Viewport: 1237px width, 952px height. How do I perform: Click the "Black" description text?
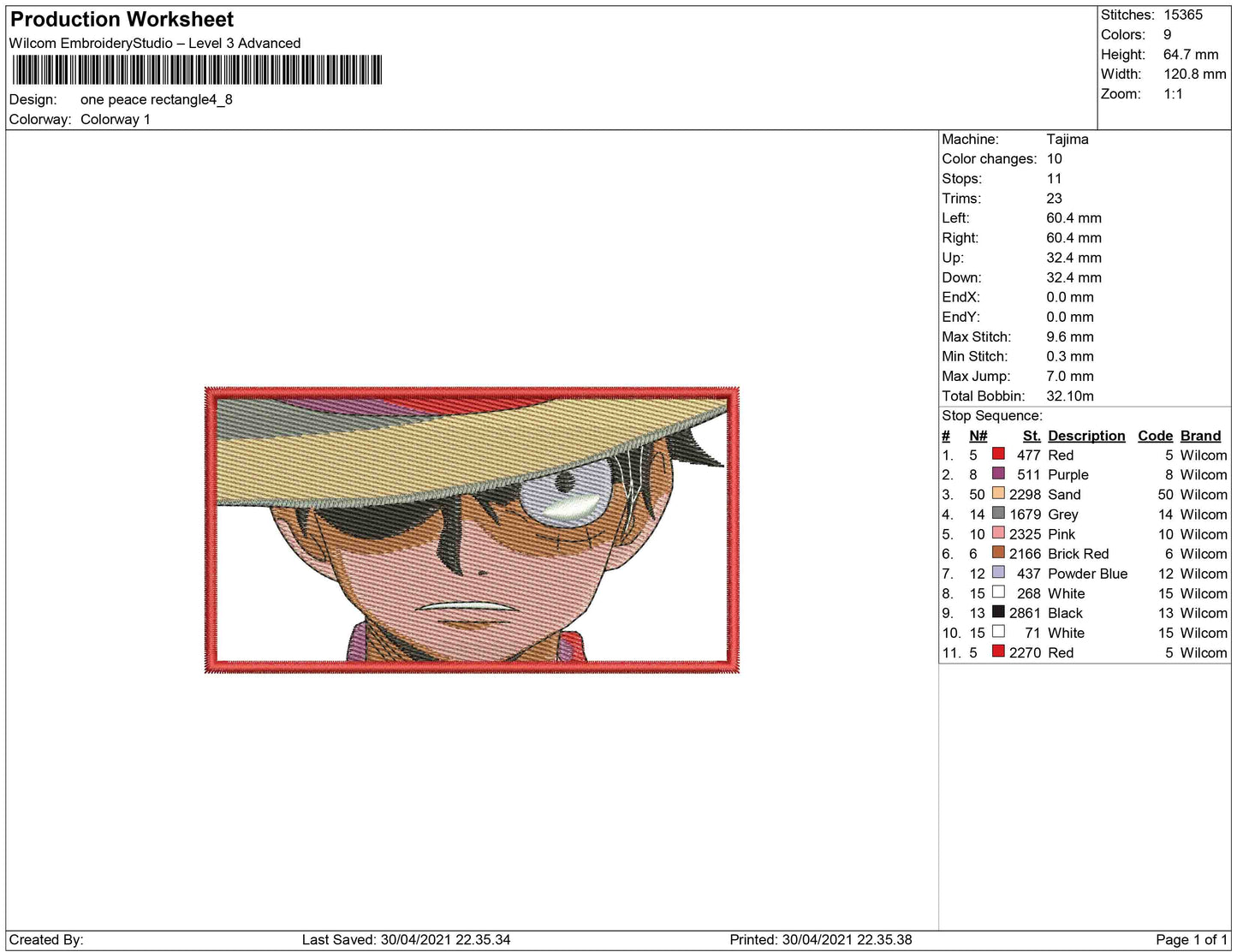[1065, 612]
